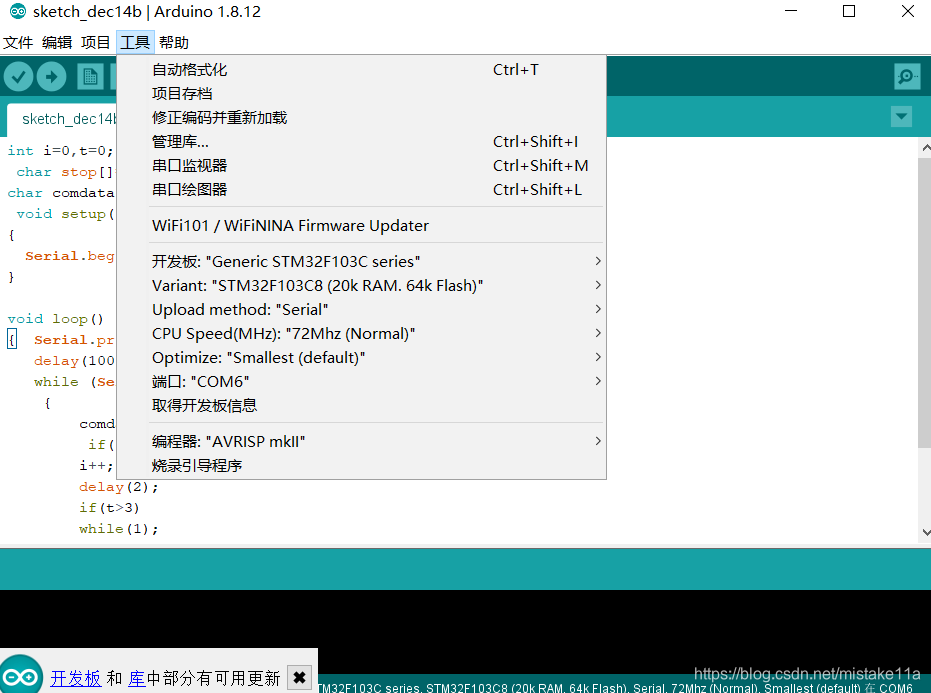
Task: Select 修正编码并重新加载 entry
Action: [362, 118]
